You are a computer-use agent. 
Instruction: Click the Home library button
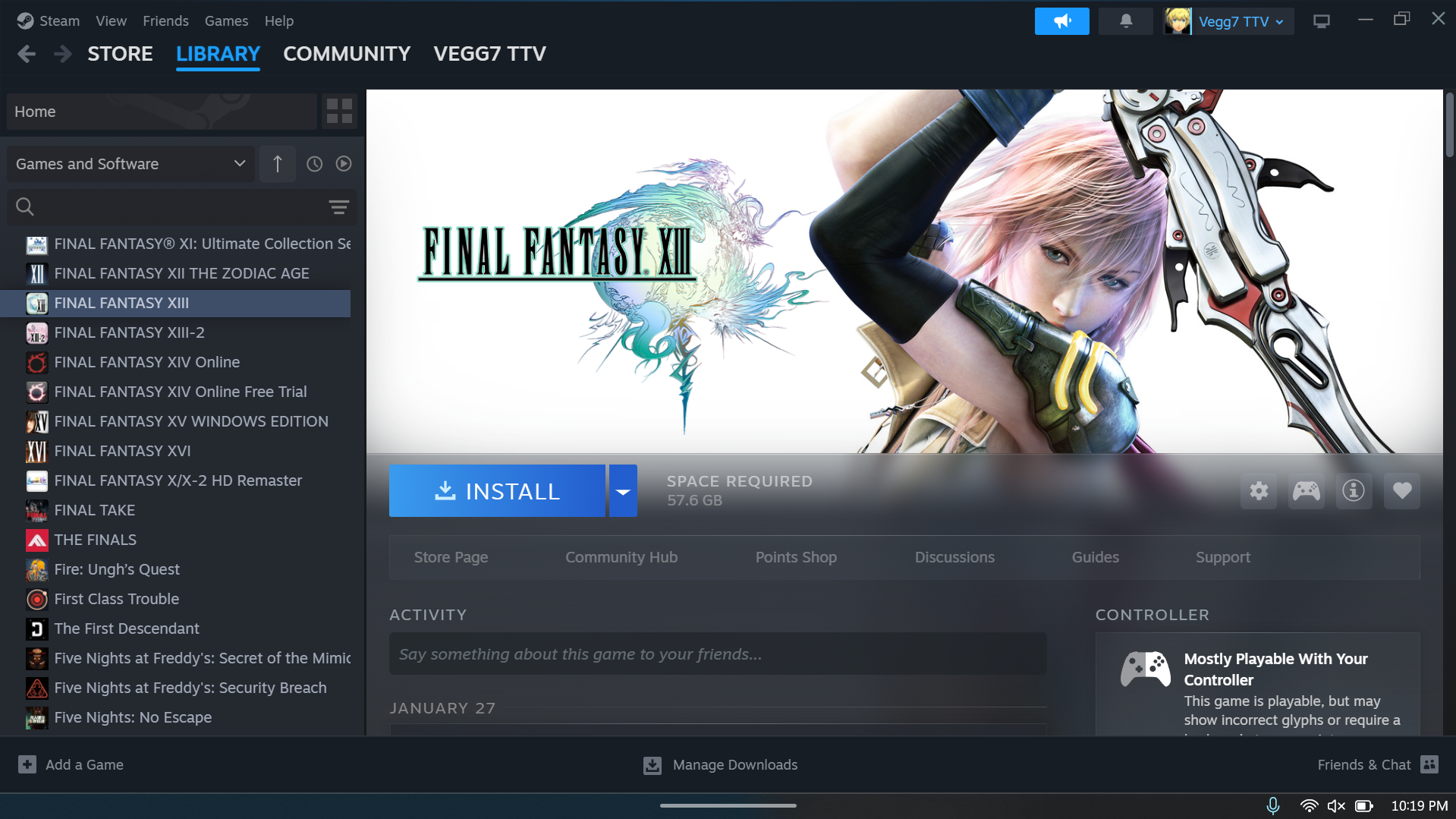(162, 112)
